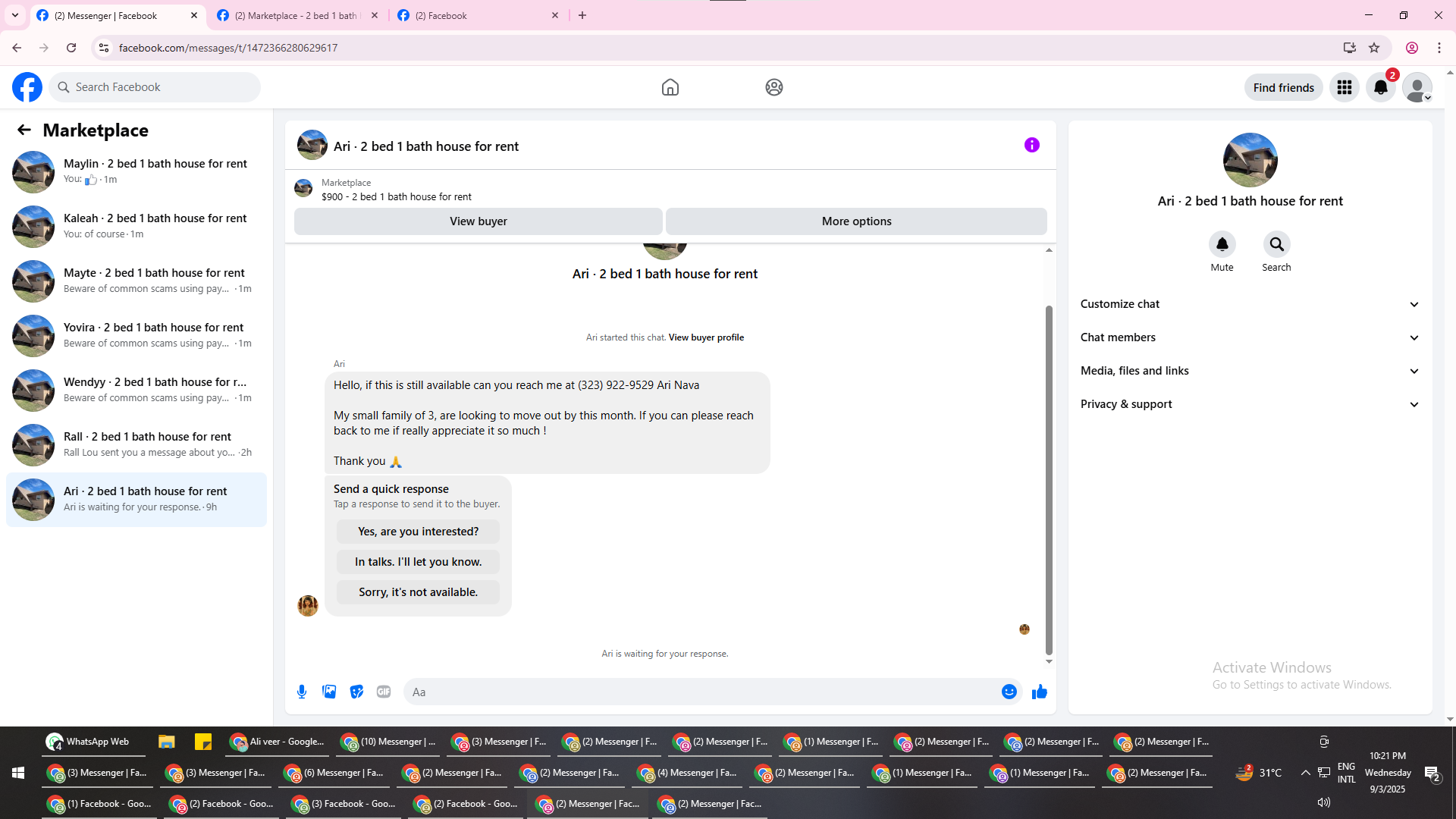This screenshot has height=819, width=1456.
Task: Click the More options button
Action: pyautogui.click(x=857, y=221)
